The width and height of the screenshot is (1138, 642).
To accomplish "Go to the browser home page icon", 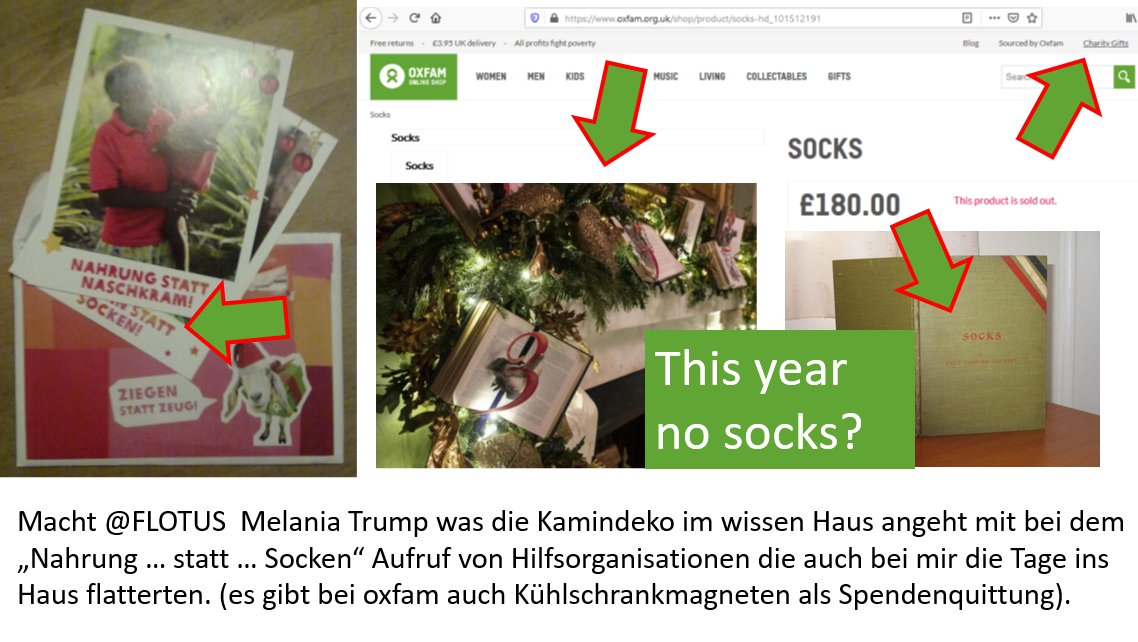I will [x=435, y=17].
